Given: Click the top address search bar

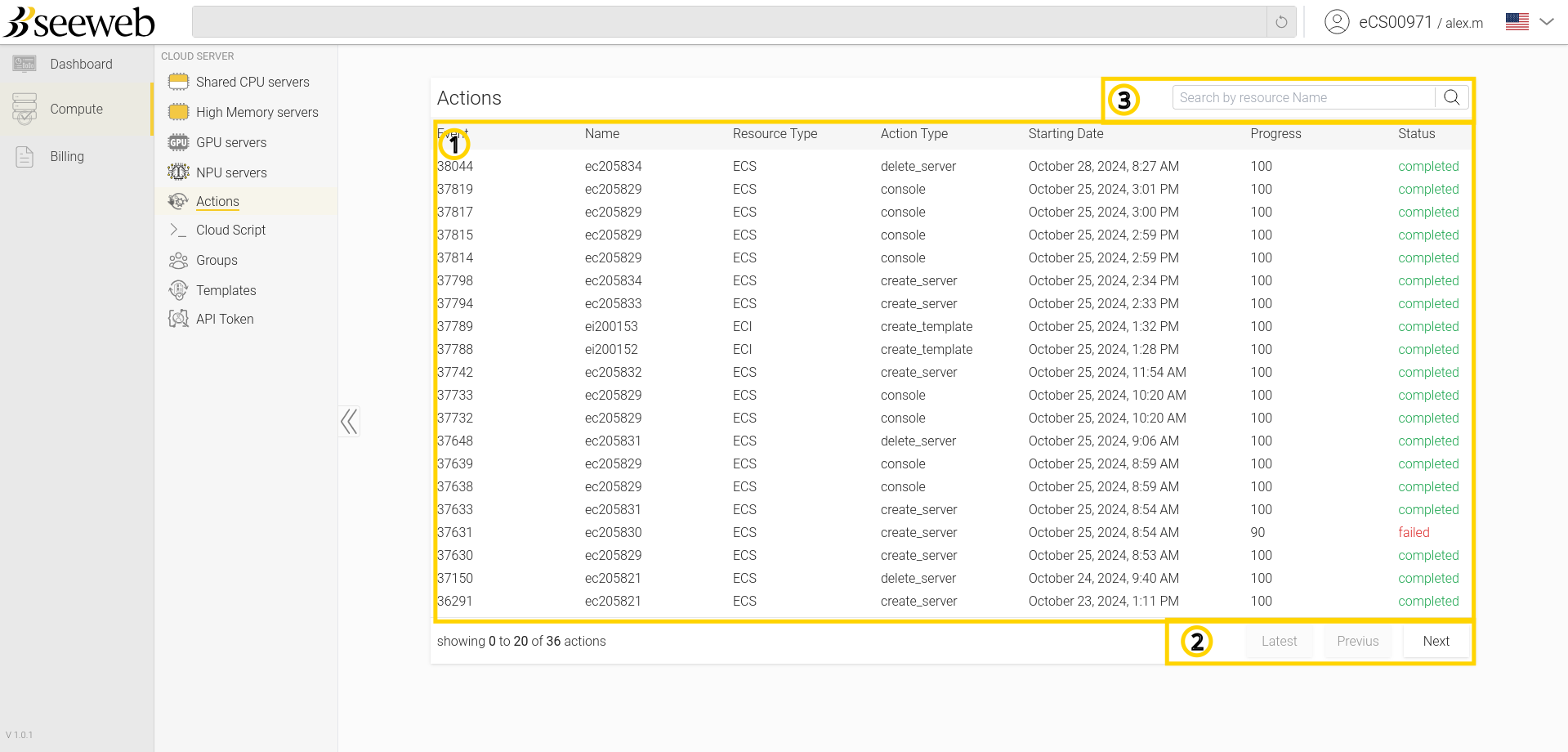Looking at the screenshot, I should click(729, 22).
